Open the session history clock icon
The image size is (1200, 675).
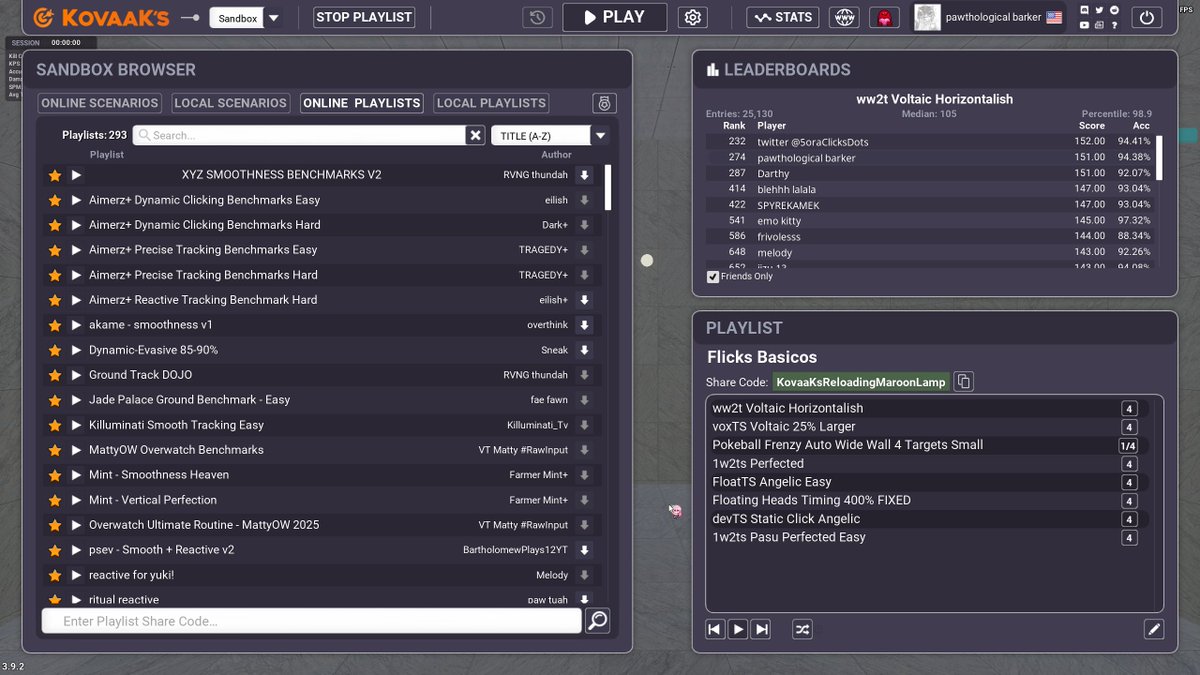(538, 17)
